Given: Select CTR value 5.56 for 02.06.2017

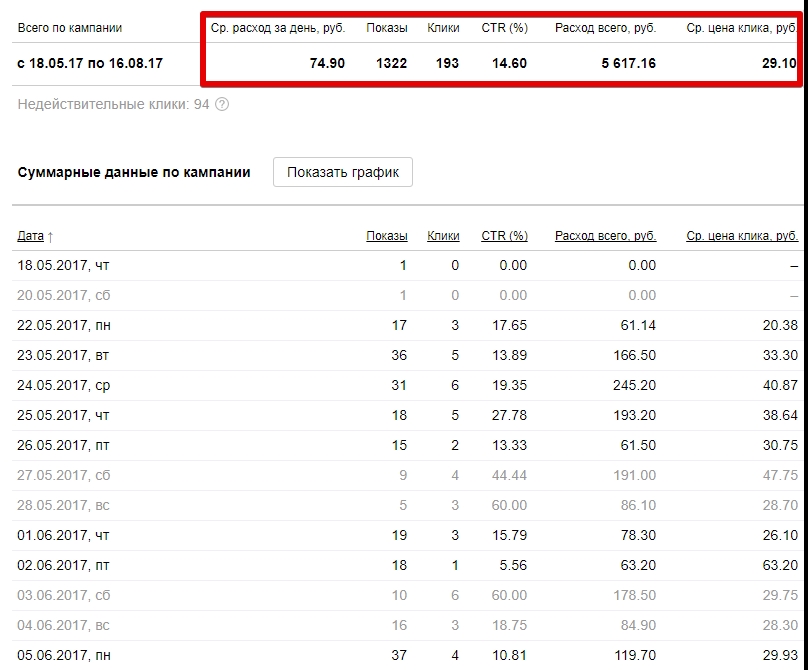Looking at the screenshot, I should (513, 565).
